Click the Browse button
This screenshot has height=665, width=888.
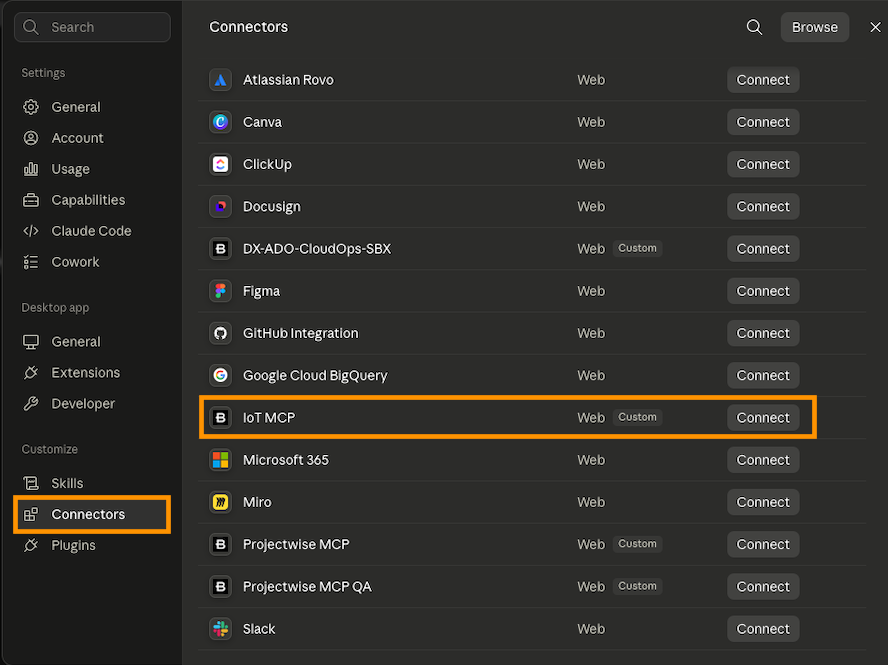(814, 27)
